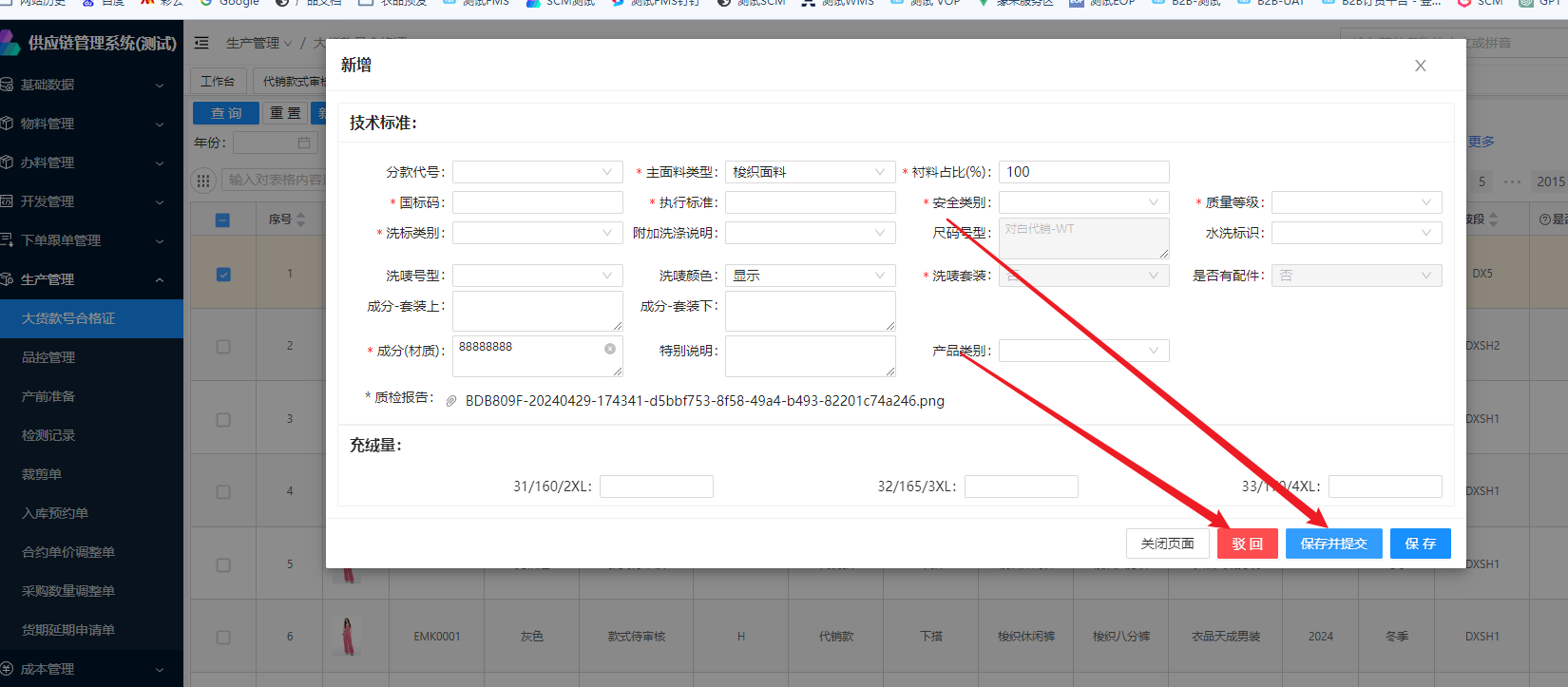Screen dimensions: 1568x687
Task: Click the 基础数据 sidebar icon
Action: 7,85
